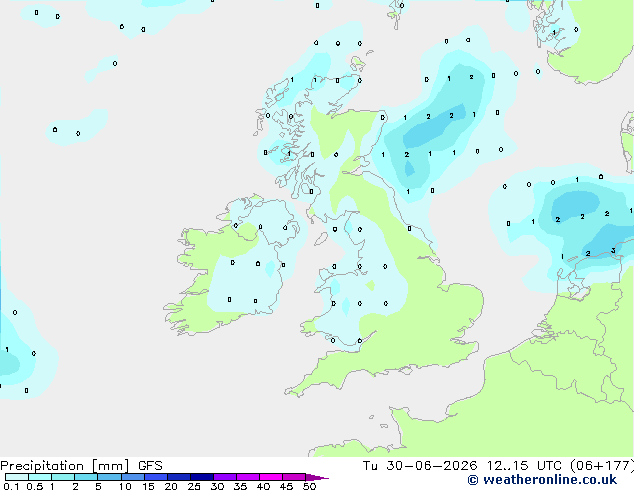Click the 'Precipitation [mm]' title text
The height and width of the screenshot is (490, 634).
click(64, 466)
